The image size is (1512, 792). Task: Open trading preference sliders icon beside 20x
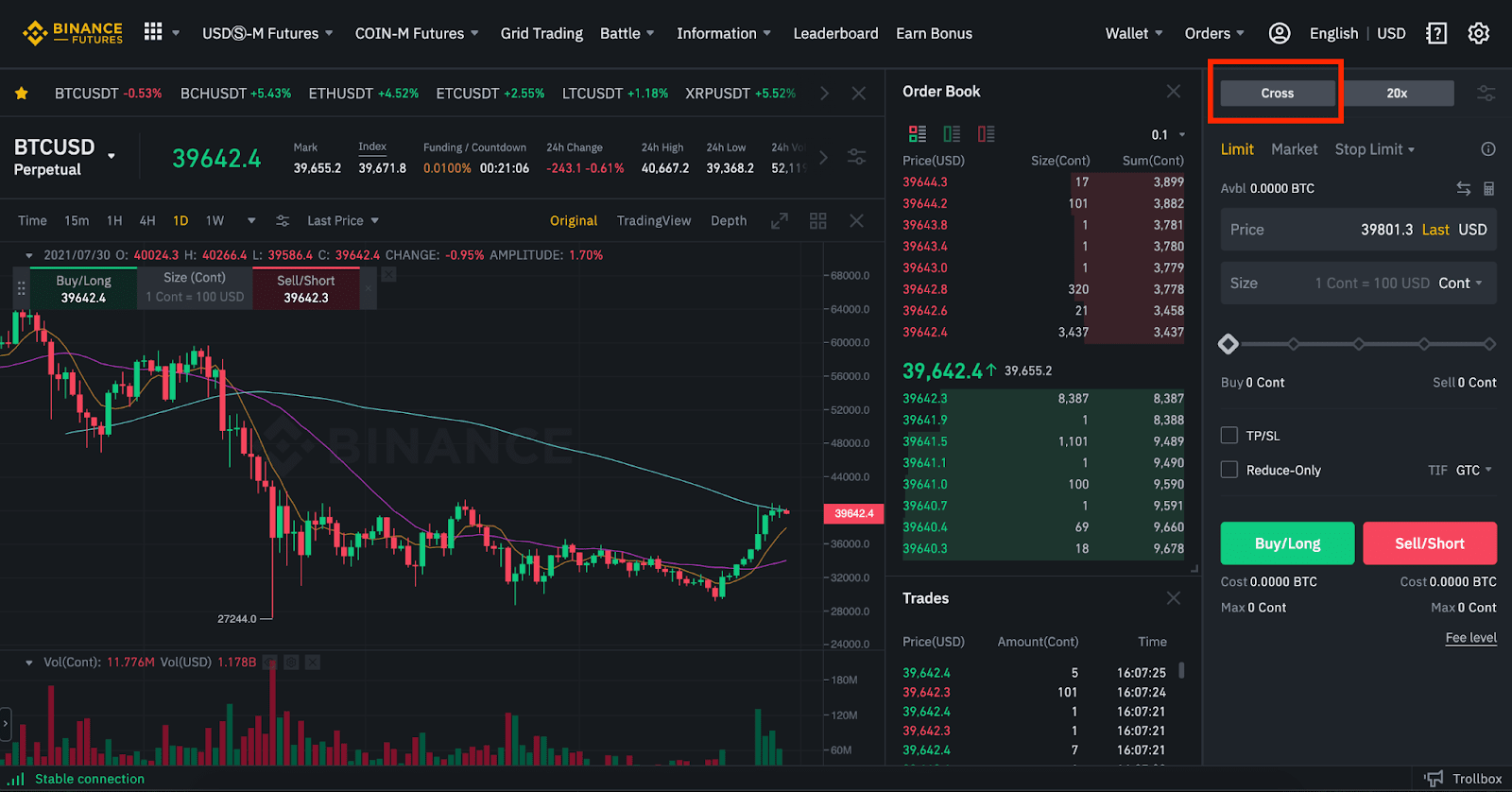(x=1486, y=93)
